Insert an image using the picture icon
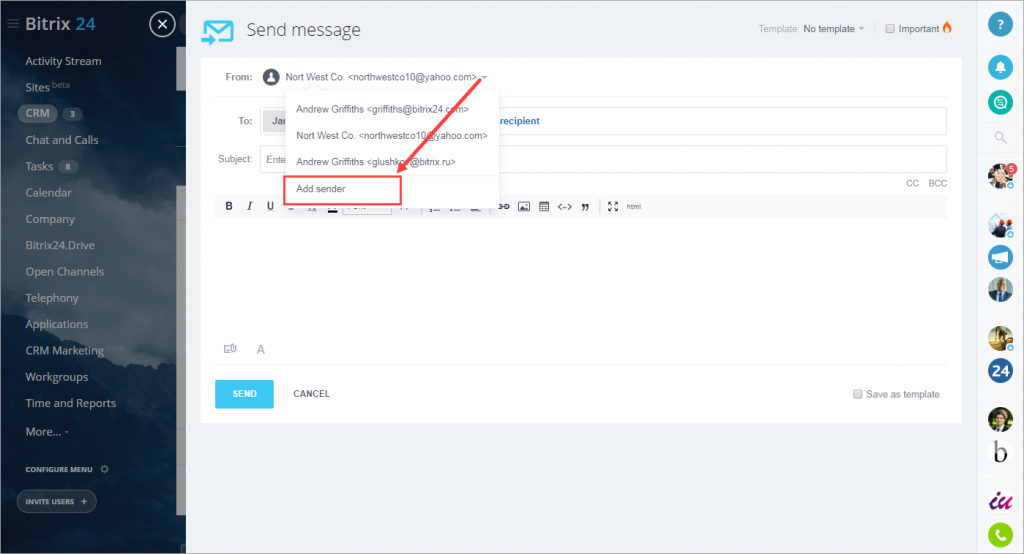Image resolution: width=1024 pixels, height=554 pixels. pos(524,206)
